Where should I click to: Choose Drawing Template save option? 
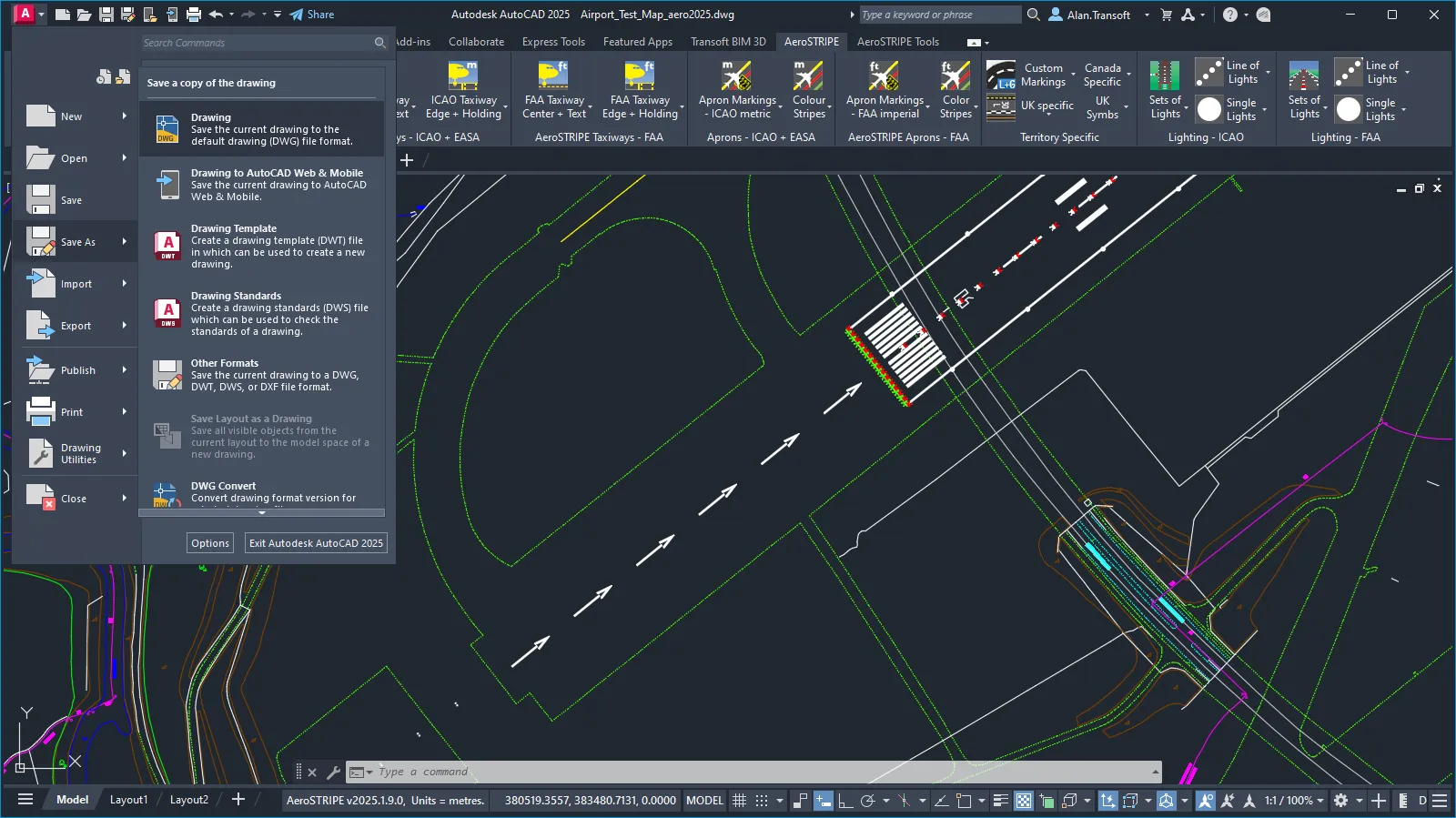(262, 246)
